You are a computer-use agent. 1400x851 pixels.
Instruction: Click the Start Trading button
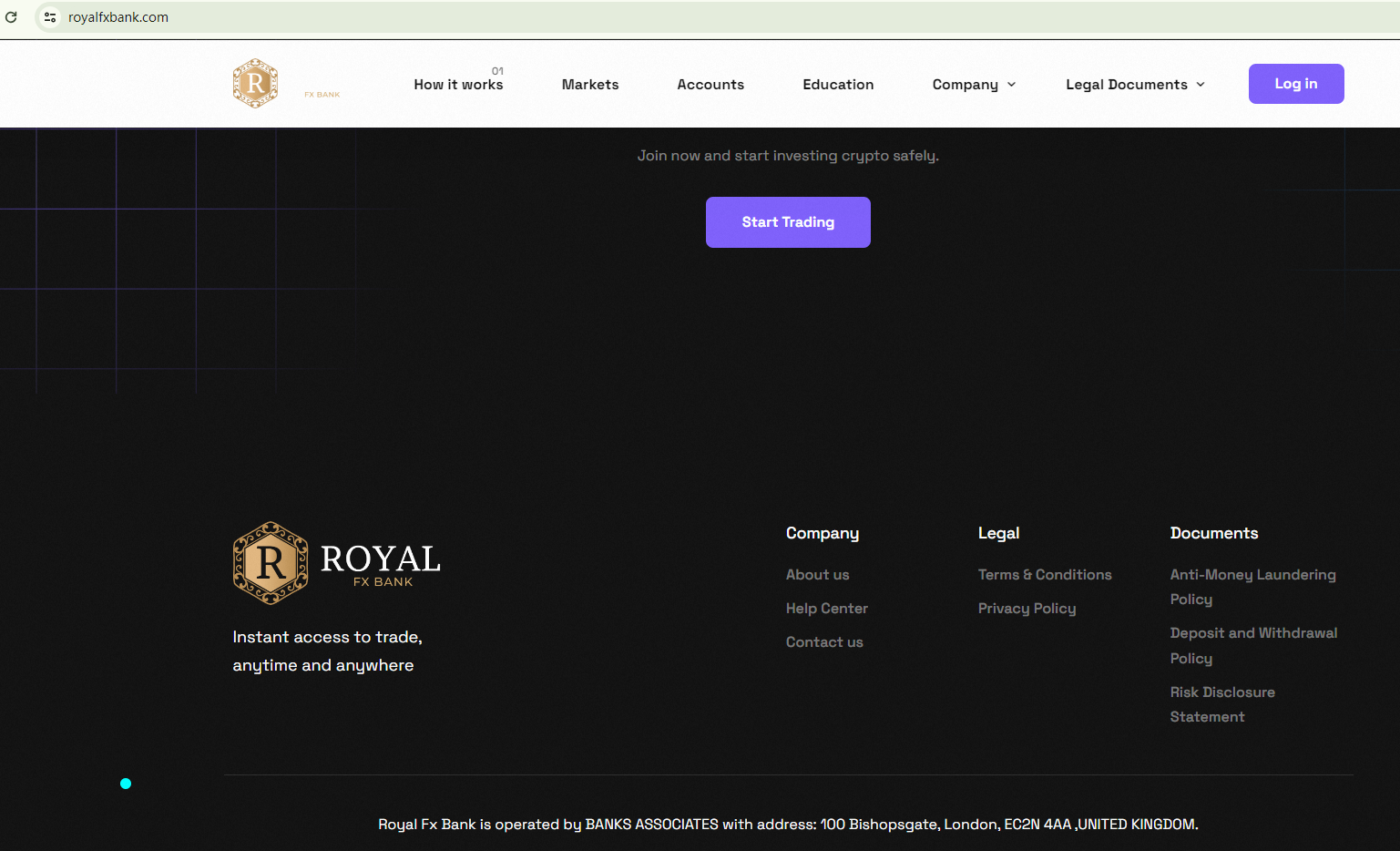click(788, 222)
